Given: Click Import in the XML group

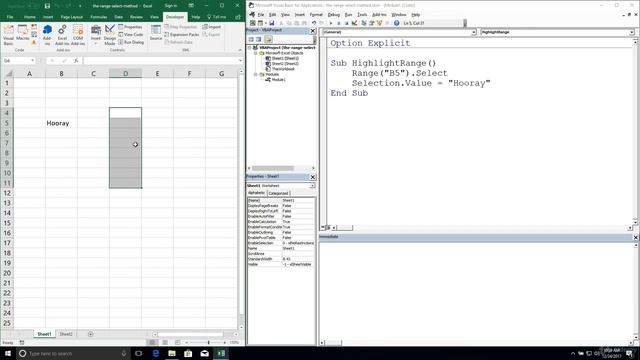Looking at the screenshot, I should [x=211, y=27].
